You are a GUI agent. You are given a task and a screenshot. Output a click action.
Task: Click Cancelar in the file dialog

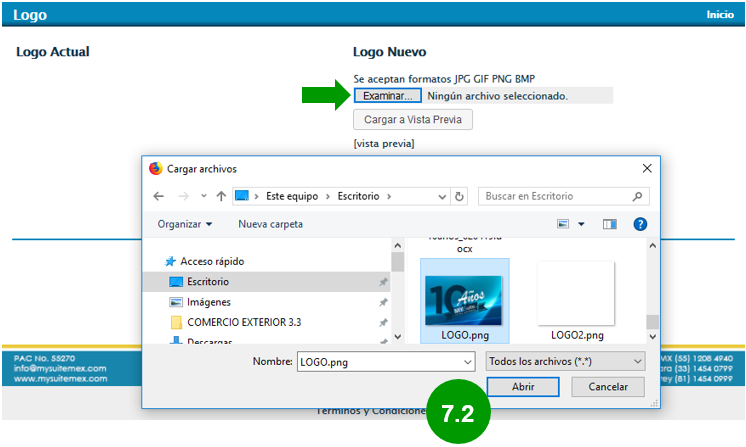tap(608, 387)
